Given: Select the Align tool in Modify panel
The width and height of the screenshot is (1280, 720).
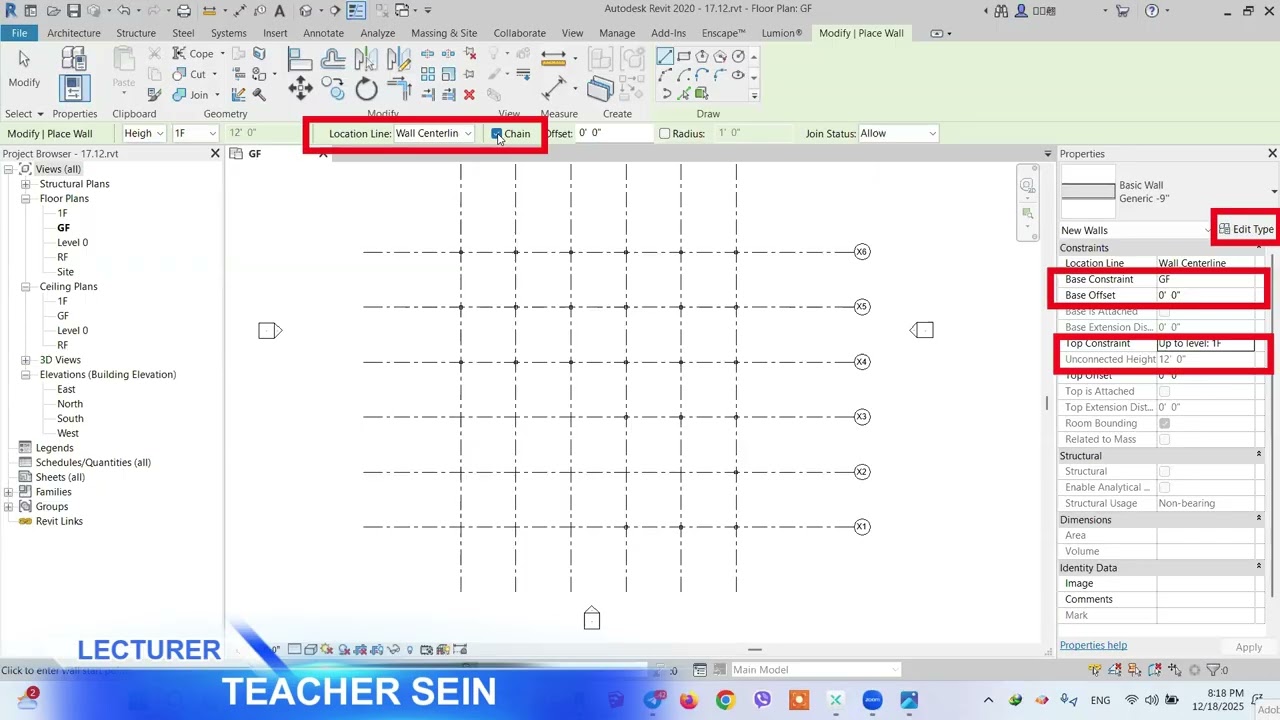Looking at the screenshot, I should [300, 60].
